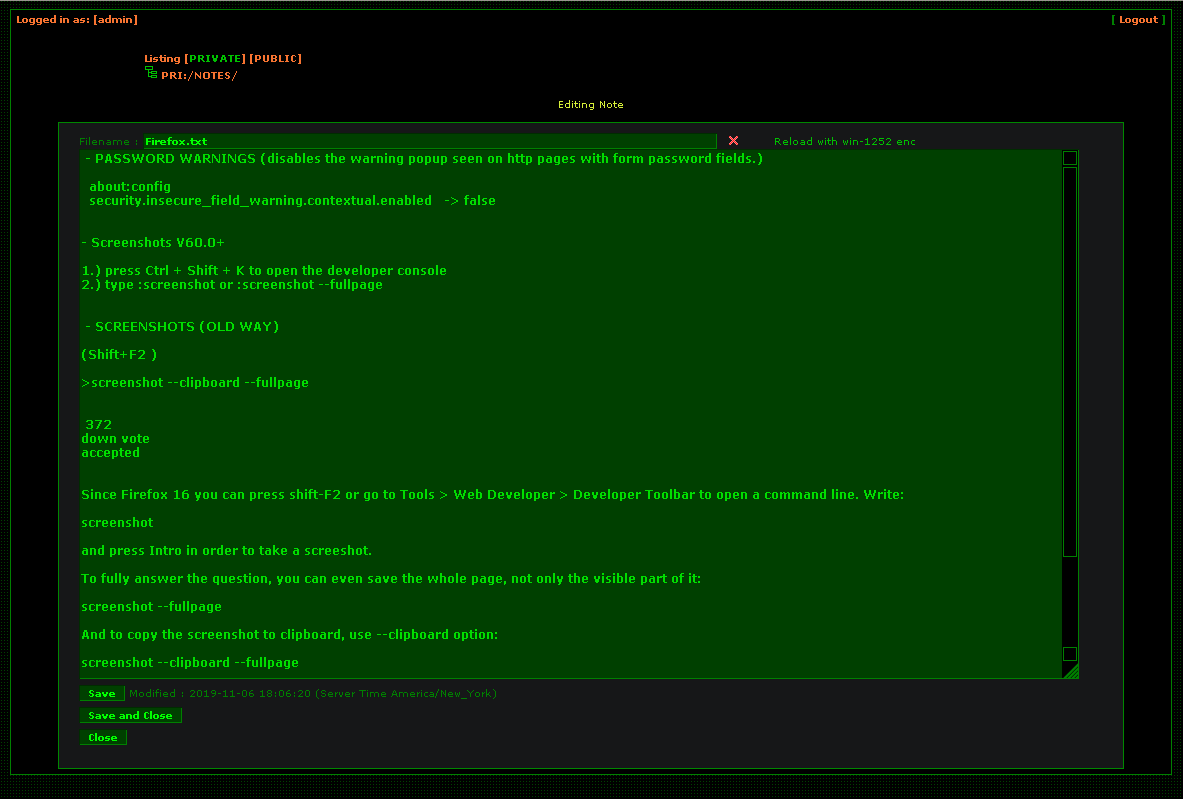Place cursor on the about:config line

point(130,187)
